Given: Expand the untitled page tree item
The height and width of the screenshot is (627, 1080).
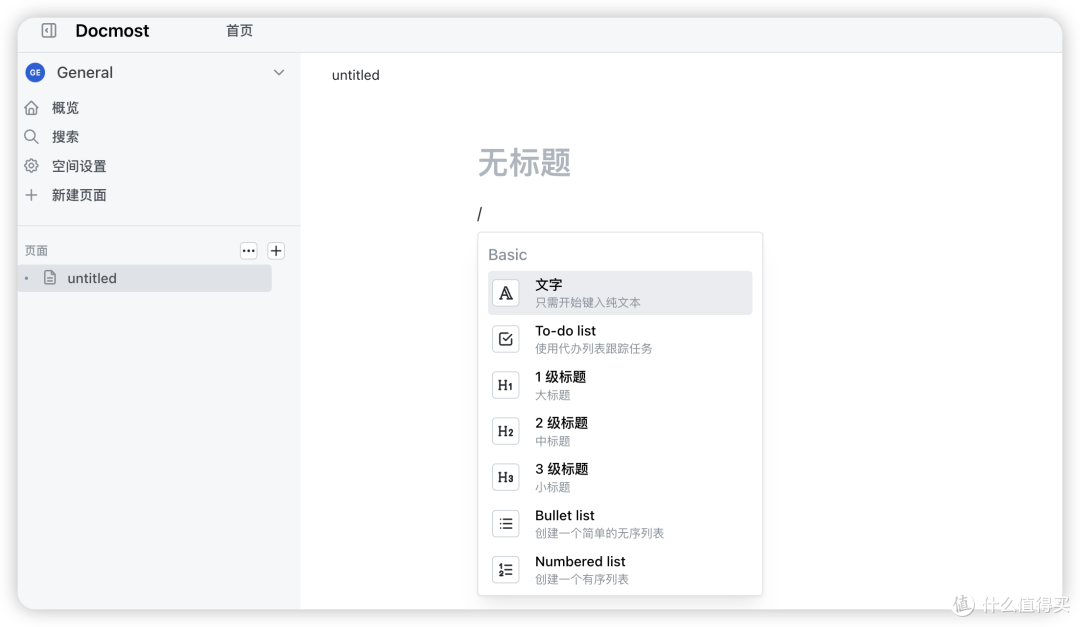Looking at the screenshot, I should click(25, 278).
